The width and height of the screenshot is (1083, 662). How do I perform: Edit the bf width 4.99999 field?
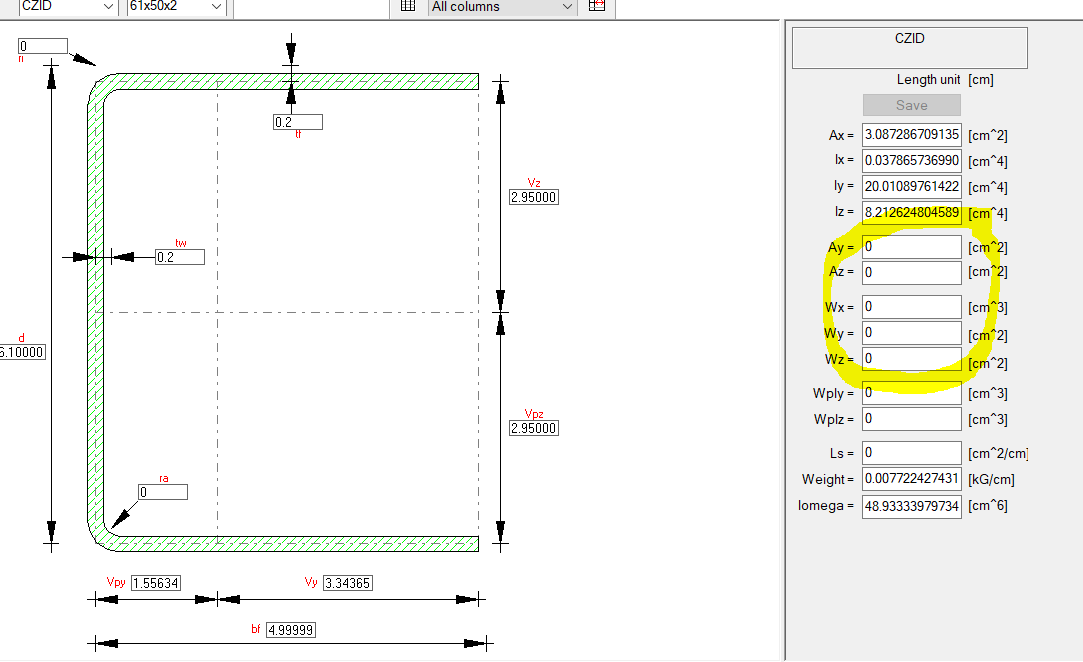coord(290,629)
